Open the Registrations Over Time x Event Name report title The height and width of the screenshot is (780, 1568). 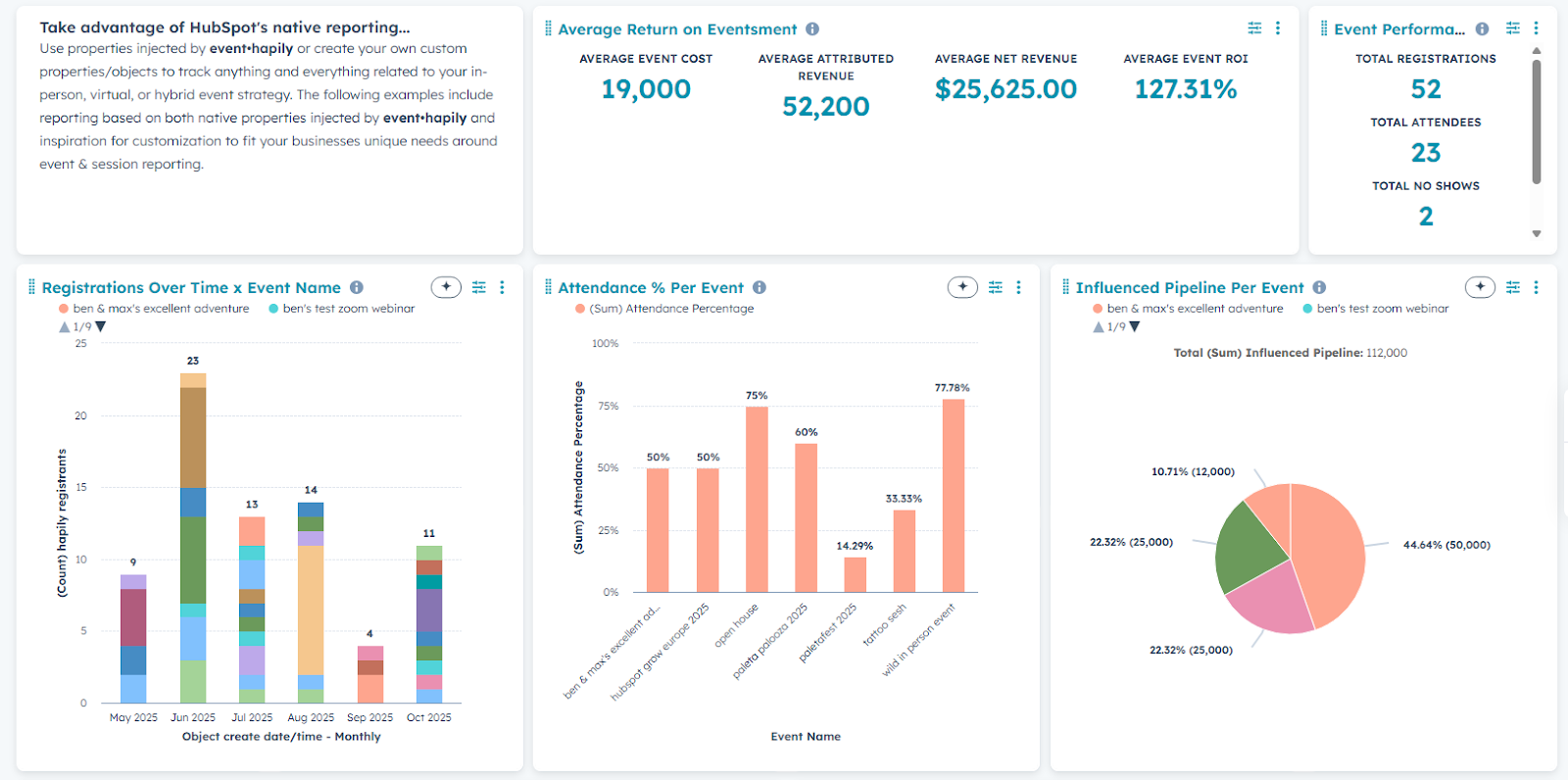(191, 287)
